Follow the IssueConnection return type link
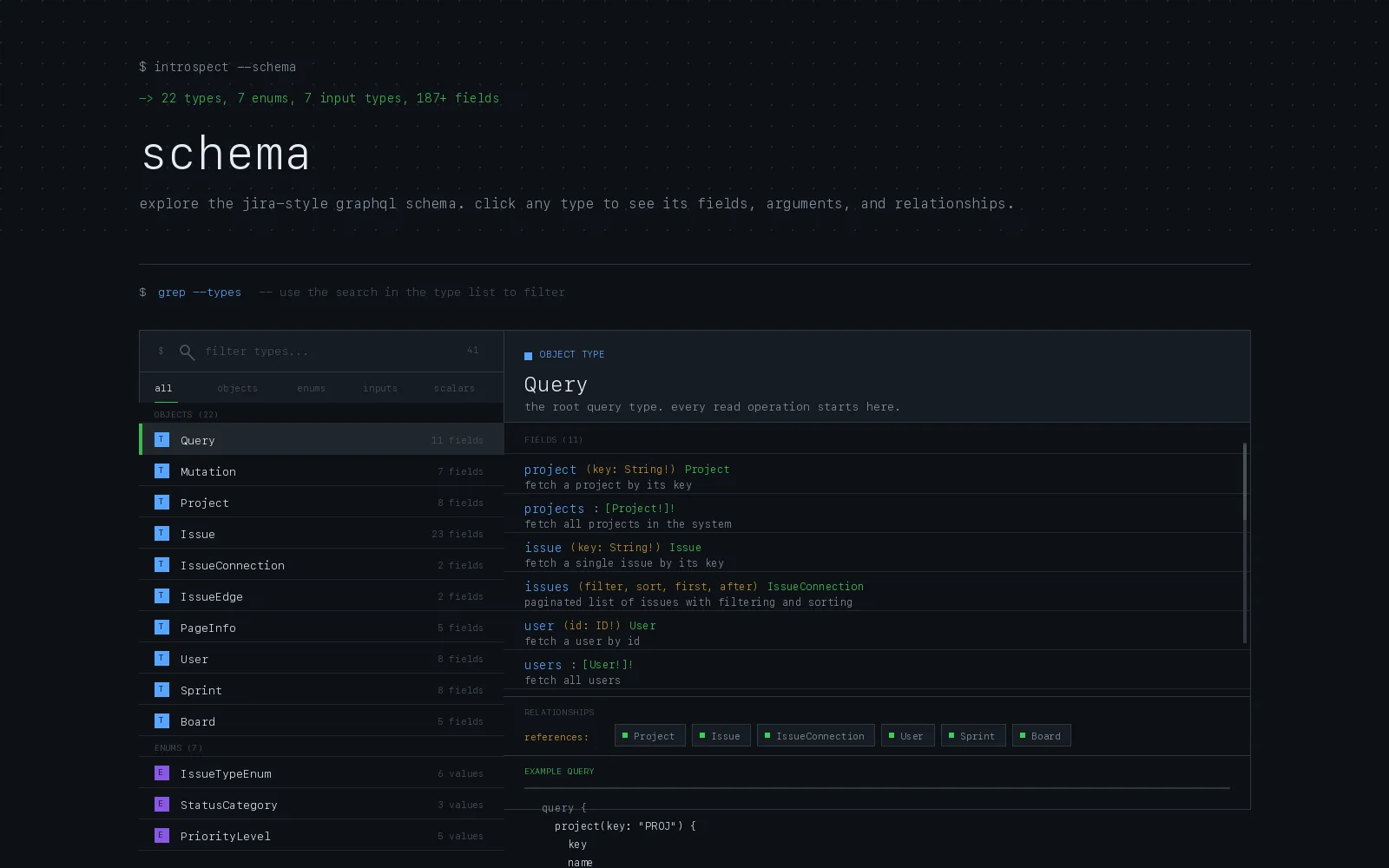This screenshot has width=1389, height=868. tap(815, 587)
